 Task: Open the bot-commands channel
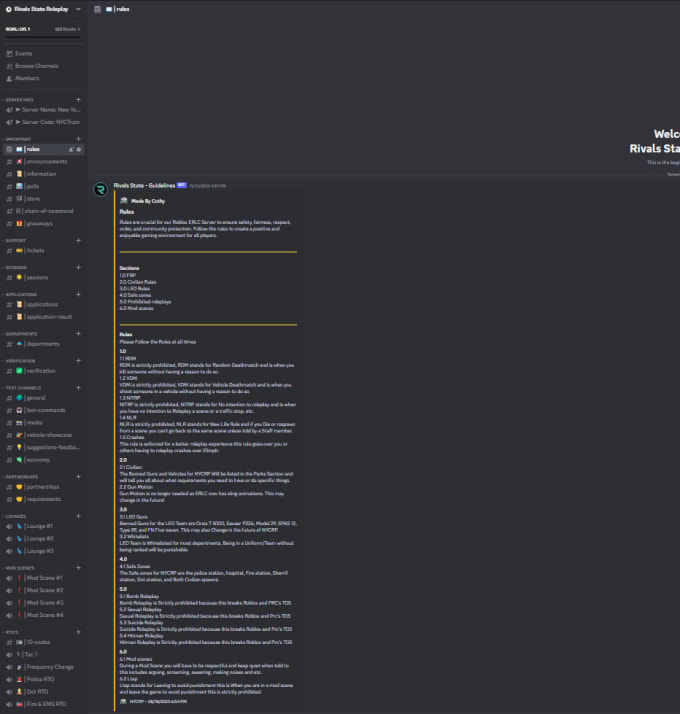pyautogui.click(x=43, y=410)
